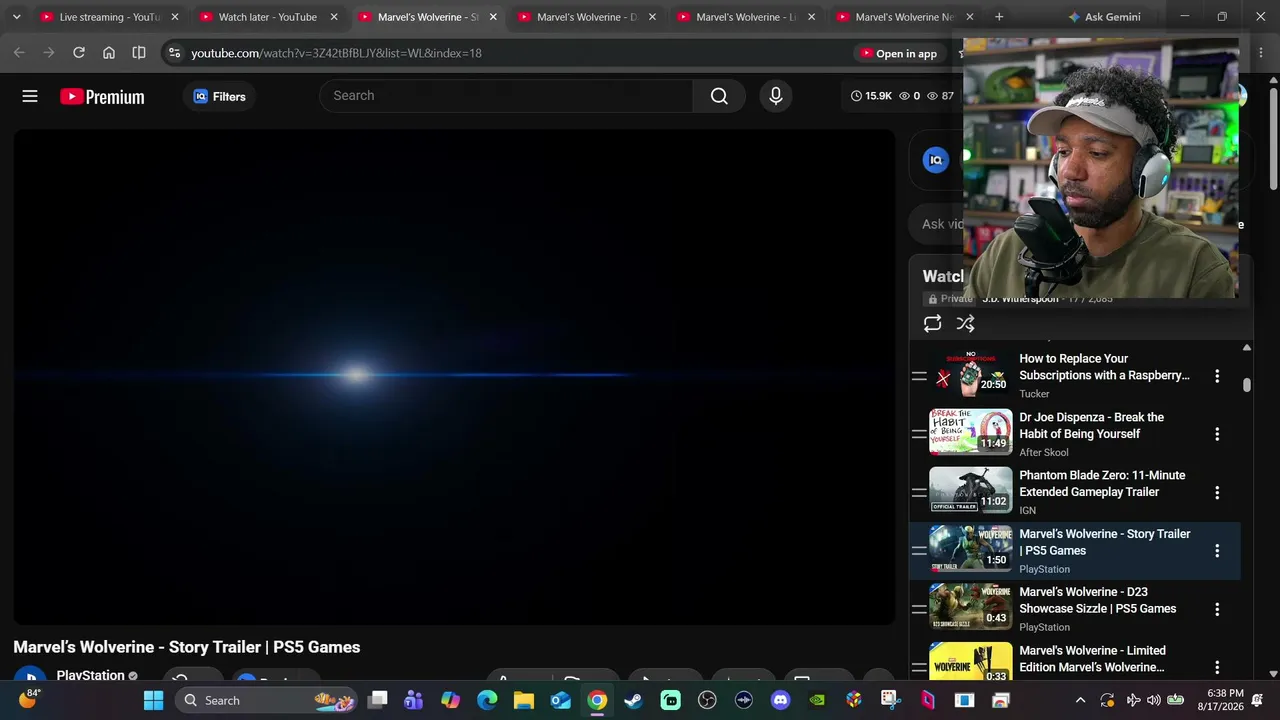The width and height of the screenshot is (1280, 720).
Task: Grab reorder handle for Dr Joe Dispenza video
Action: click(919, 434)
